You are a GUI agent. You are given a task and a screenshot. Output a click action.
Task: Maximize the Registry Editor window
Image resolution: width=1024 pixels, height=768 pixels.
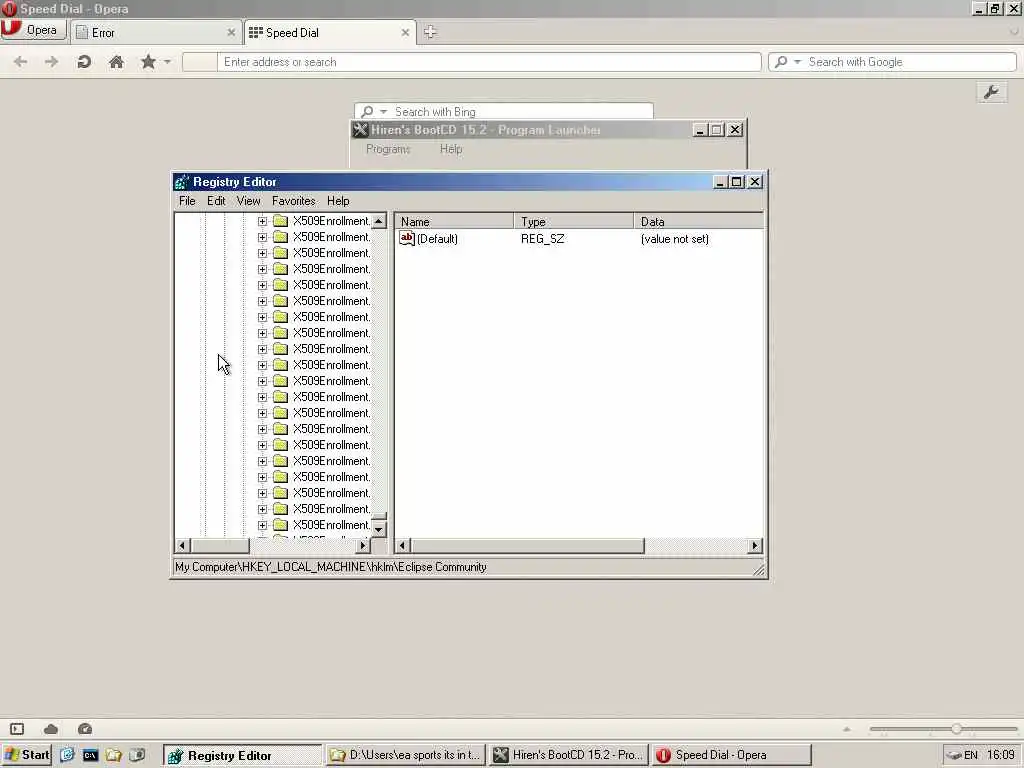pos(737,182)
